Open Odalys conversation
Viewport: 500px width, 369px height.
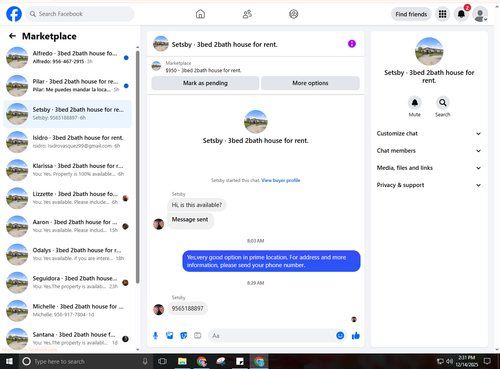67,254
